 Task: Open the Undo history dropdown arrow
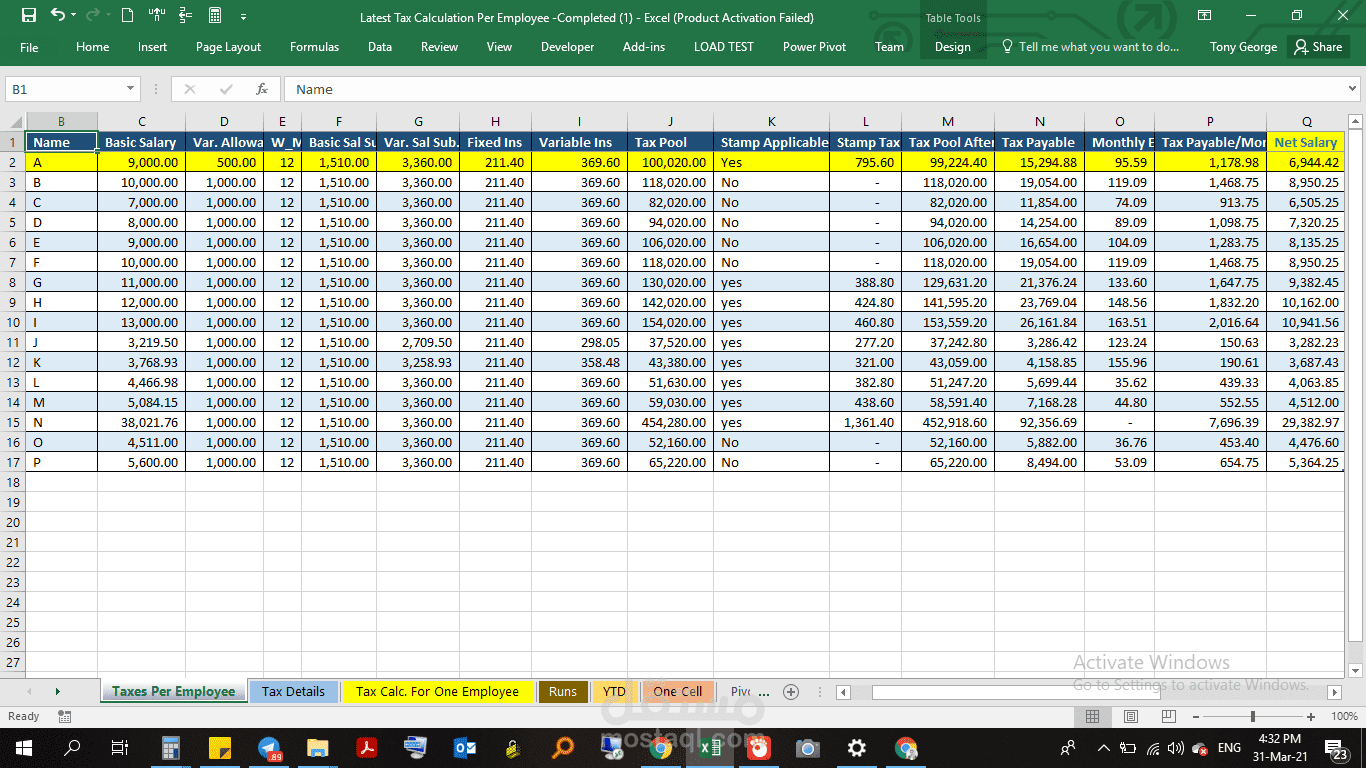point(75,16)
